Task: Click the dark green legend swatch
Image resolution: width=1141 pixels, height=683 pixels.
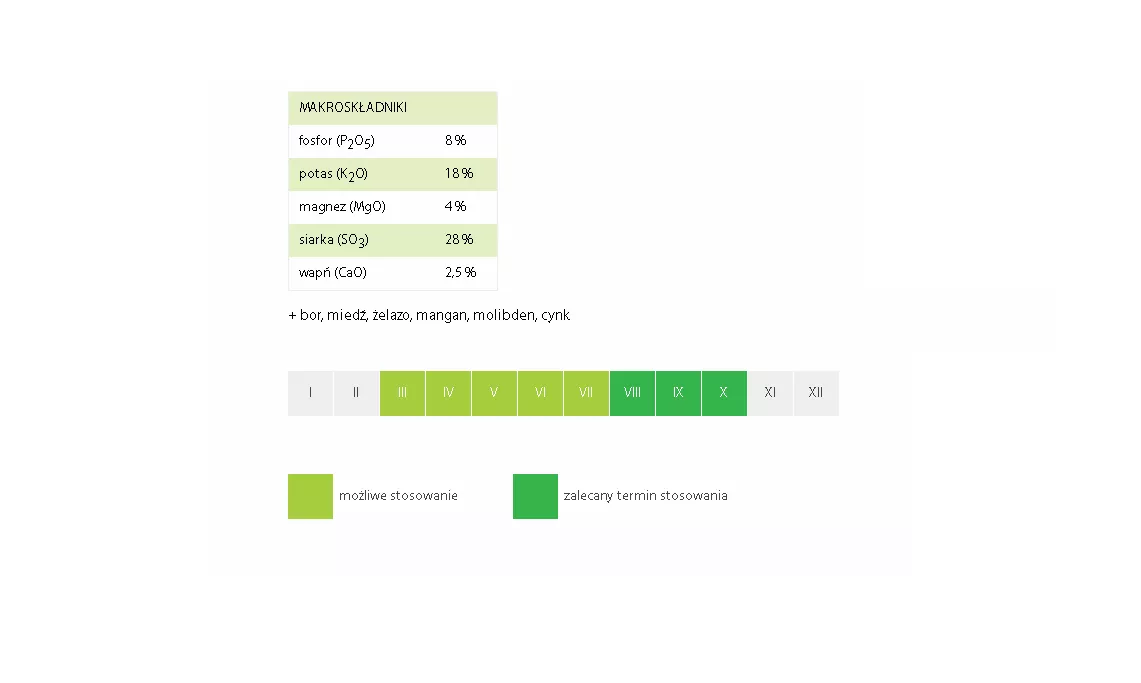Action: coord(535,496)
